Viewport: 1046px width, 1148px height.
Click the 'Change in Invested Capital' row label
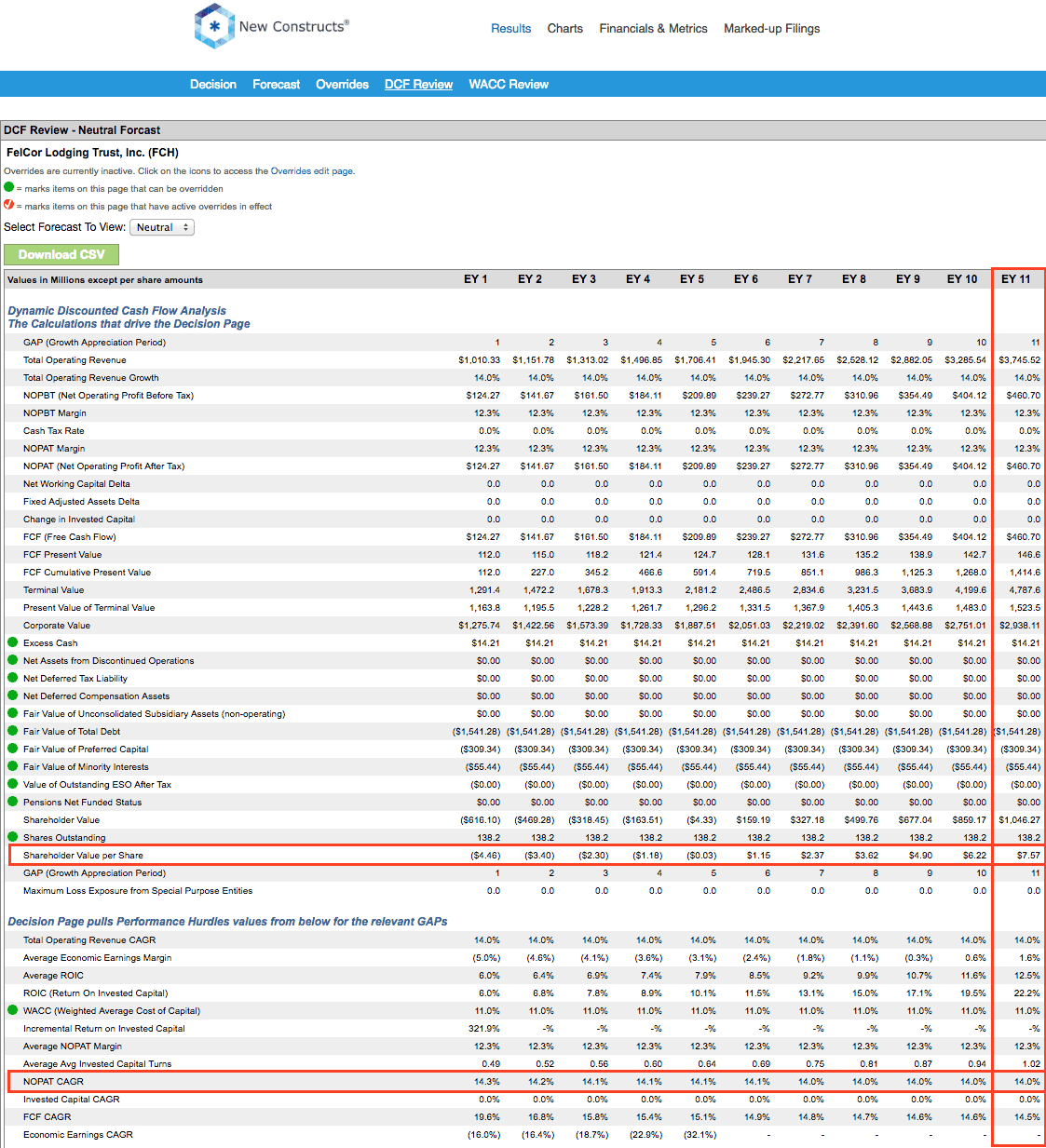click(79, 520)
